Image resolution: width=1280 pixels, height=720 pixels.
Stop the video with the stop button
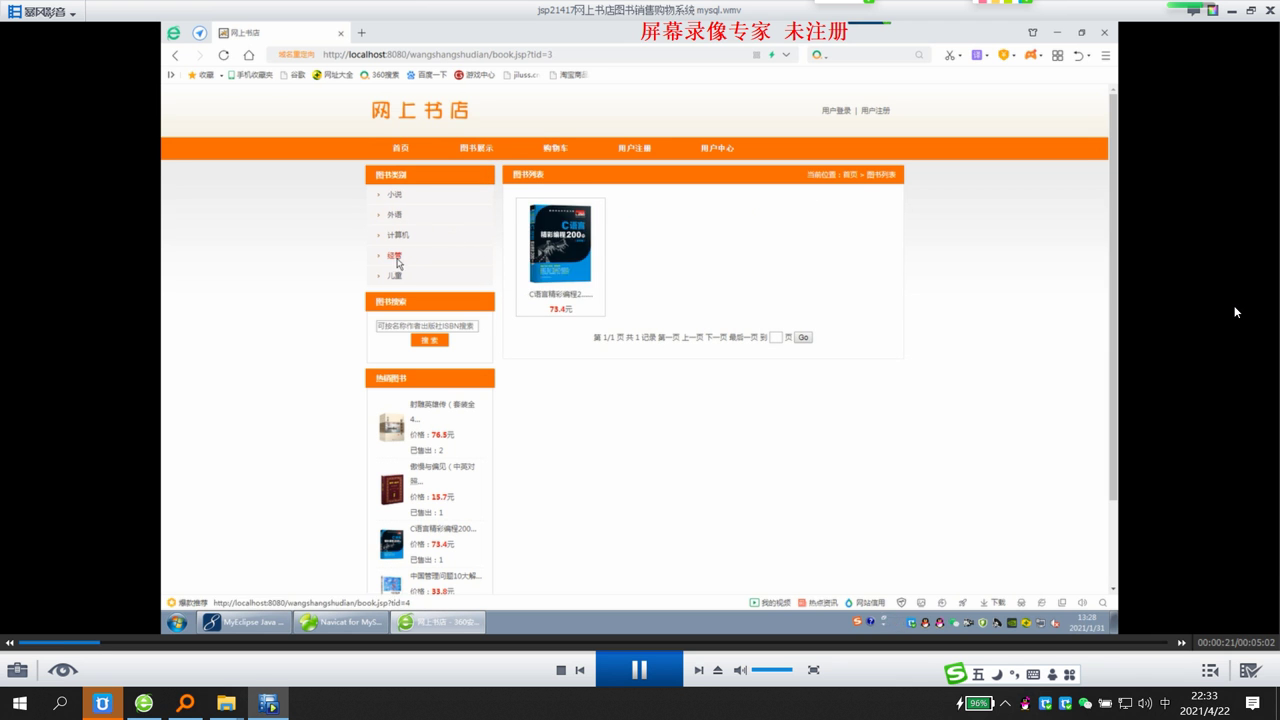coord(561,670)
